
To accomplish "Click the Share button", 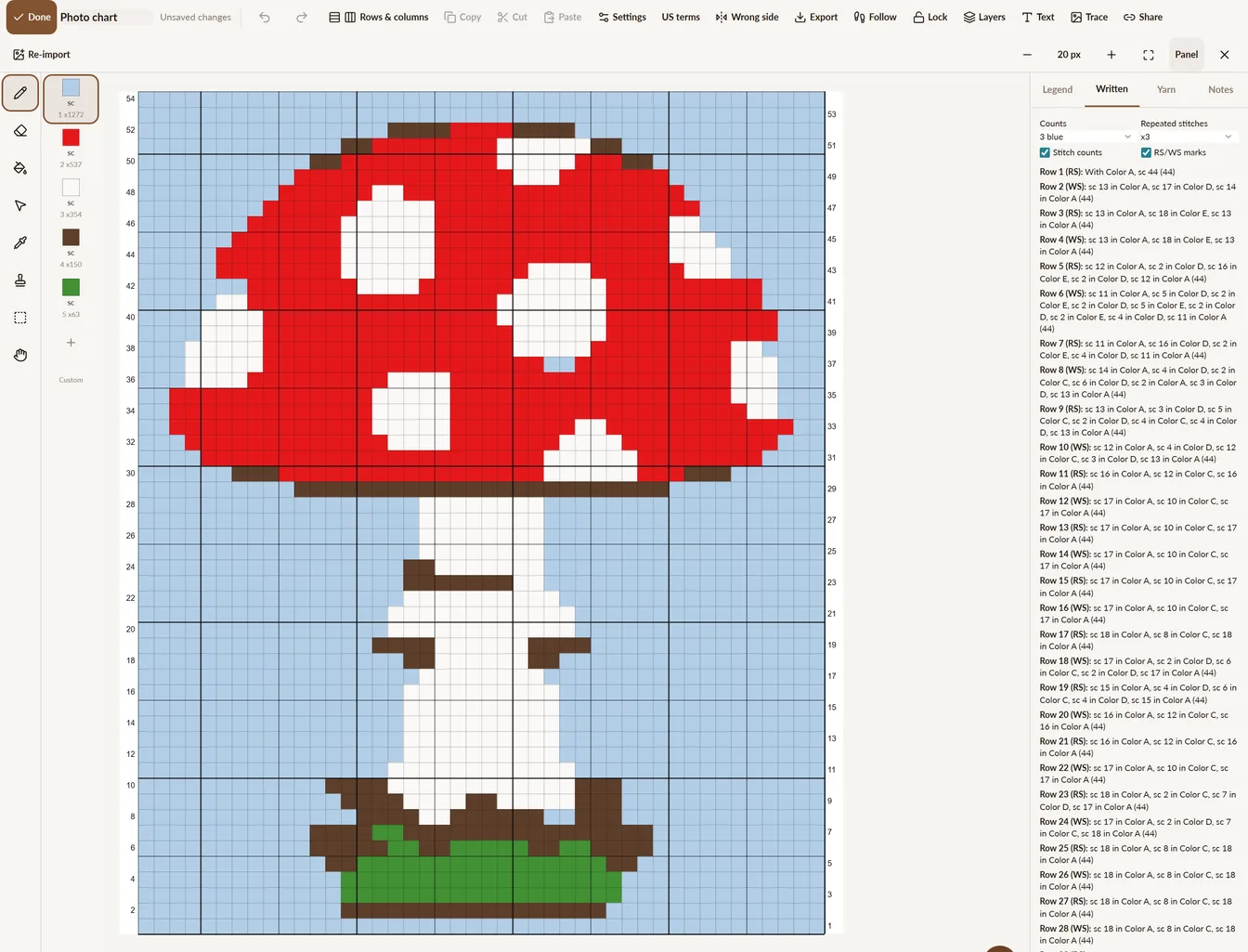I will (x=1143, y=17).
